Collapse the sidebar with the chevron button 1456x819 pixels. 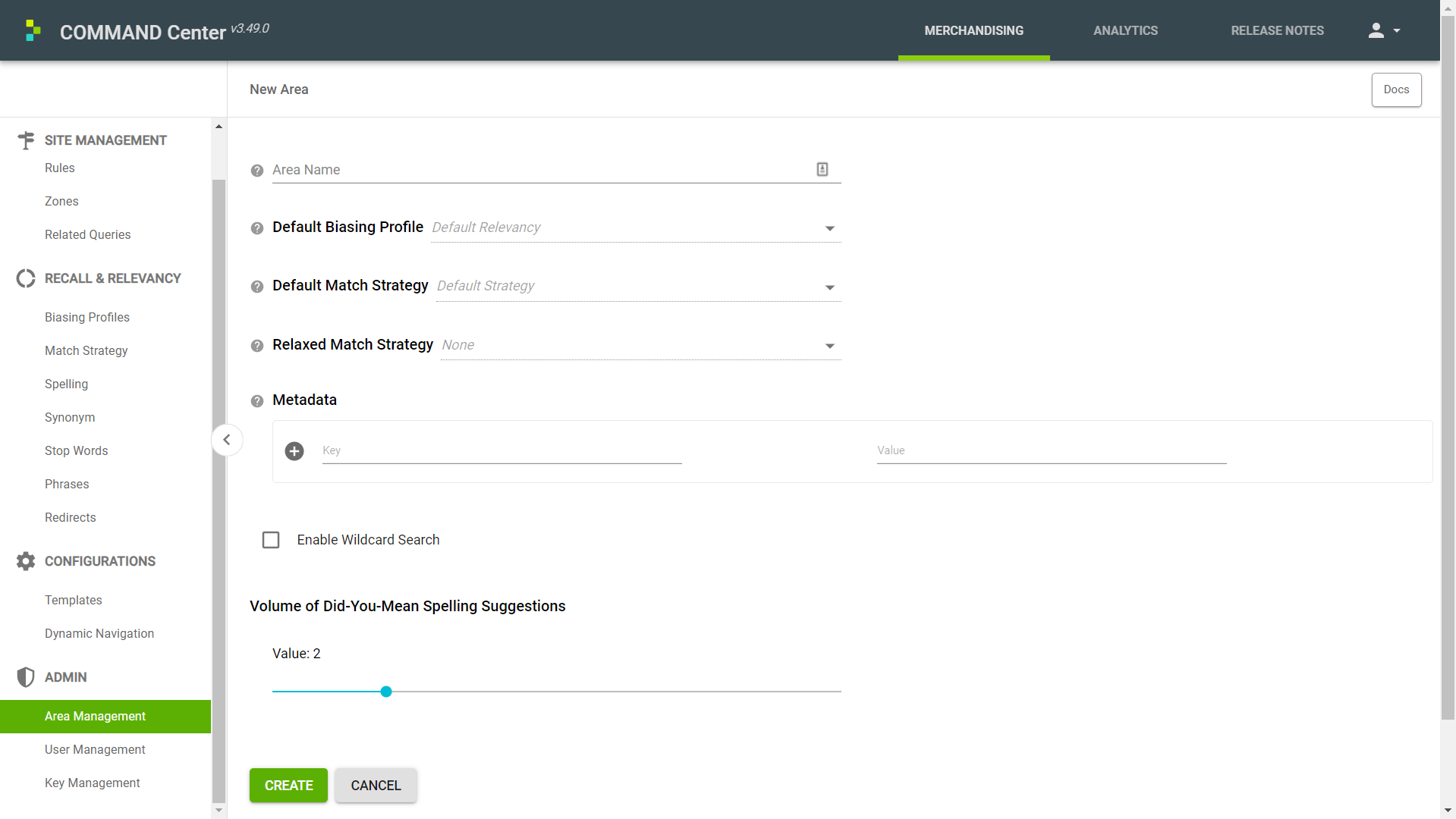[x=227, y=440]
